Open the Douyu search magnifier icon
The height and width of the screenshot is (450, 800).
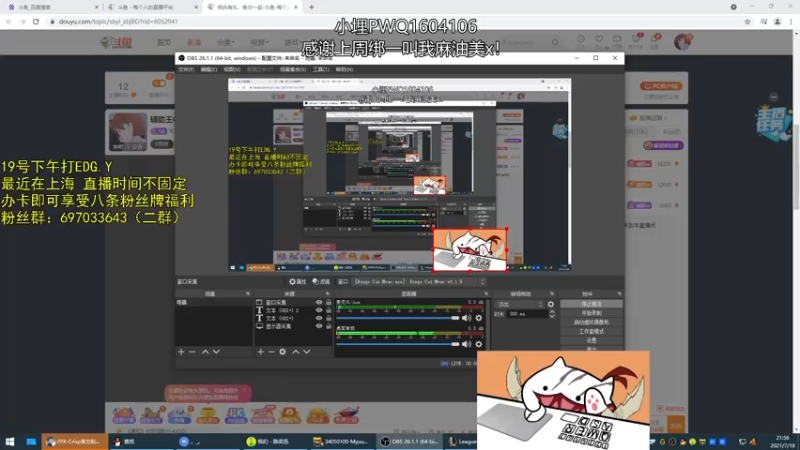555,42
